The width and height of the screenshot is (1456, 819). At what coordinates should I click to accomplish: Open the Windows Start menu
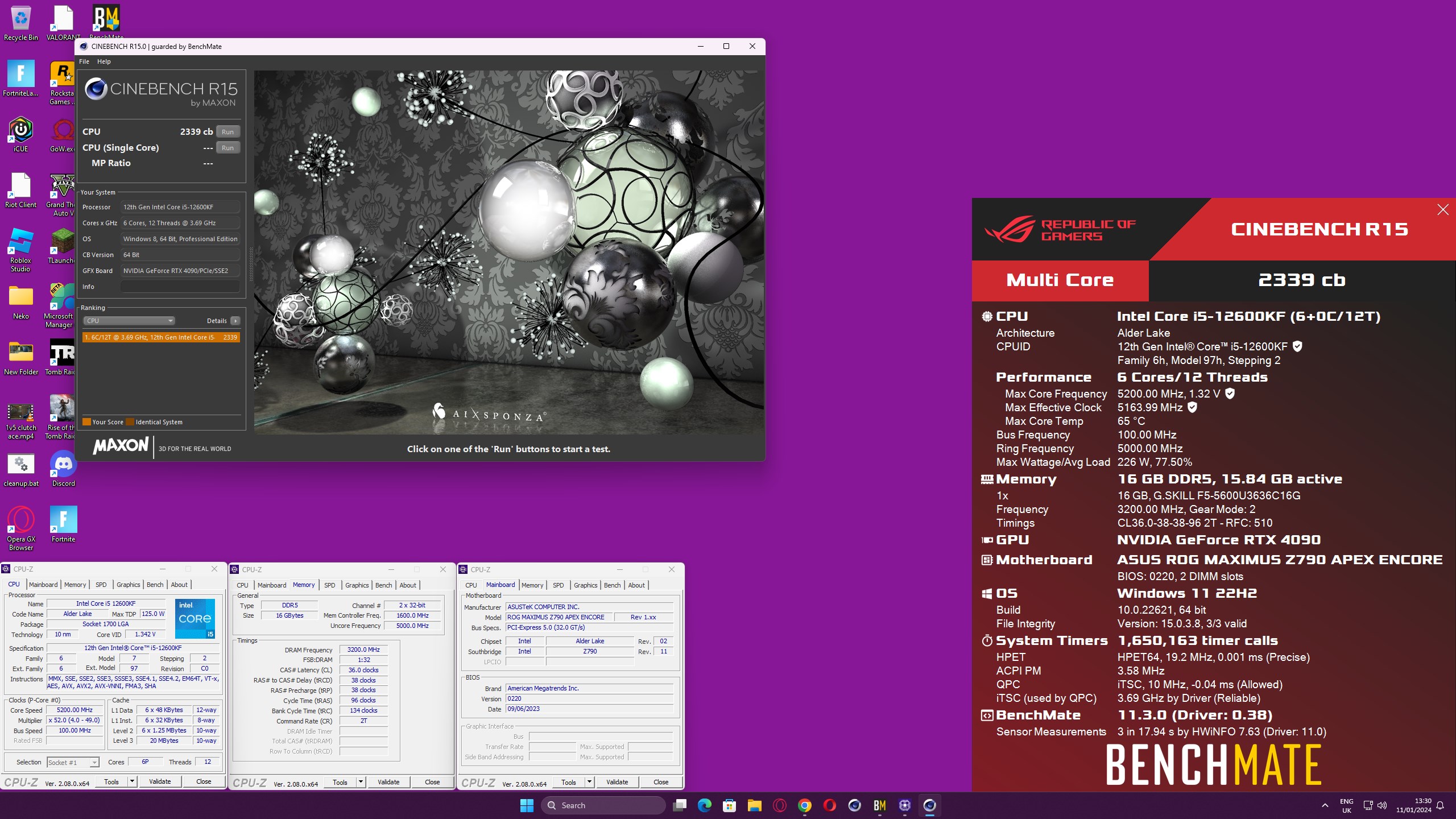[527, 805]
